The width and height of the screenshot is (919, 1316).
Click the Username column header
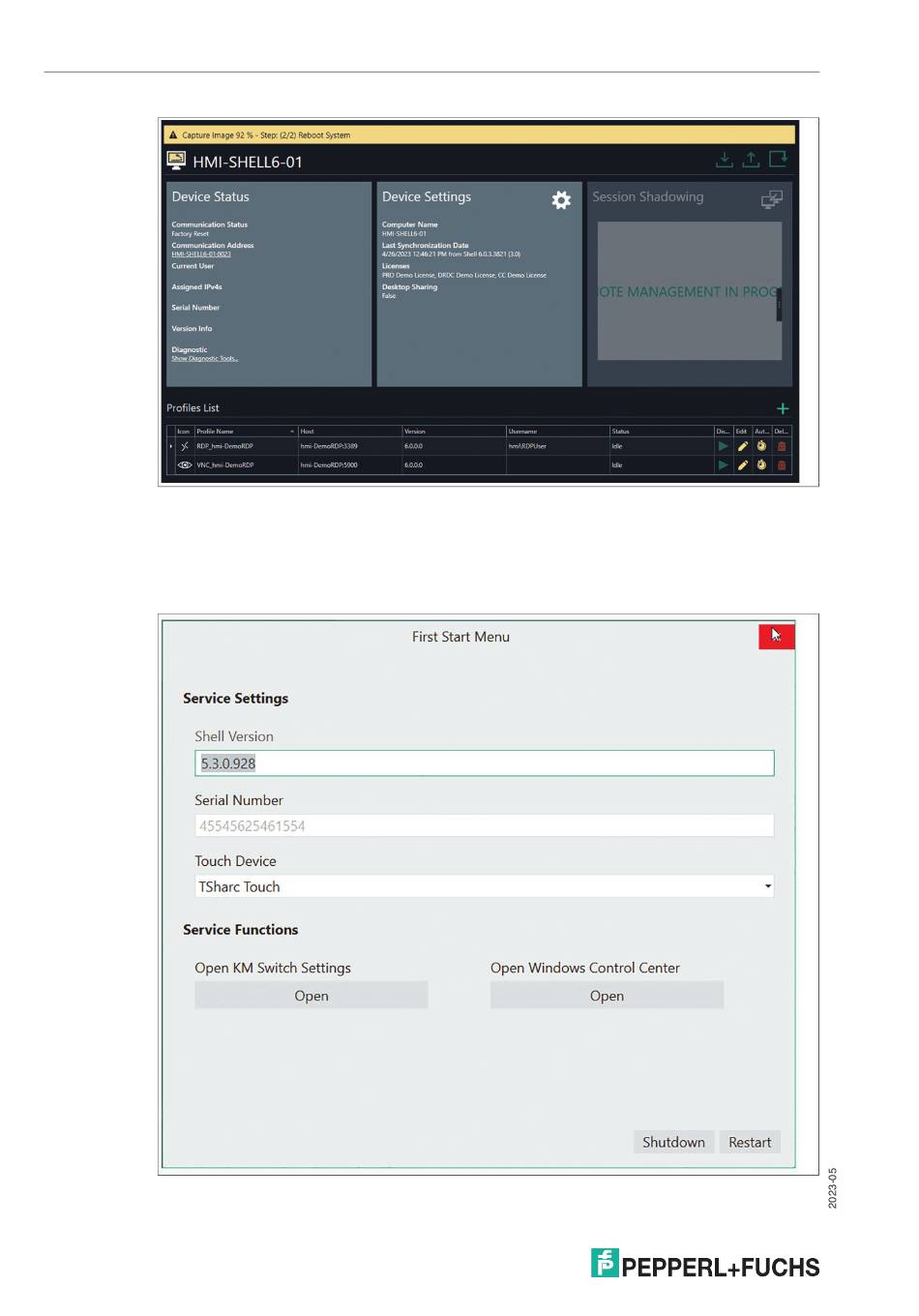point(557,432)
